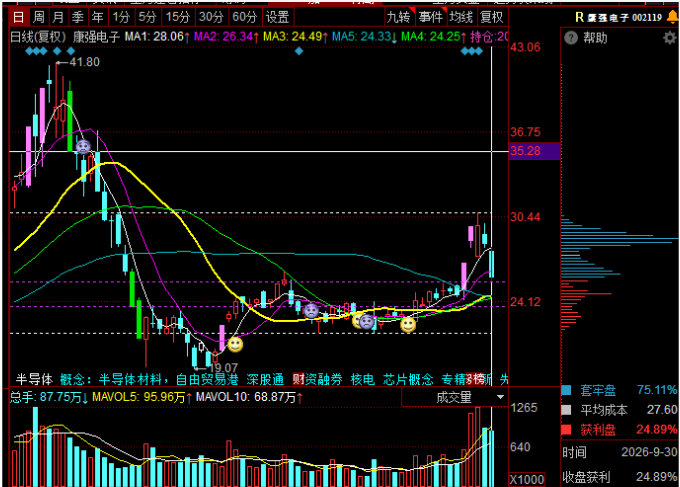Image resolution: width=680 pixels, height=487 pixels.
Task: Open the 5分 minute chart
Action: [147, 17]
